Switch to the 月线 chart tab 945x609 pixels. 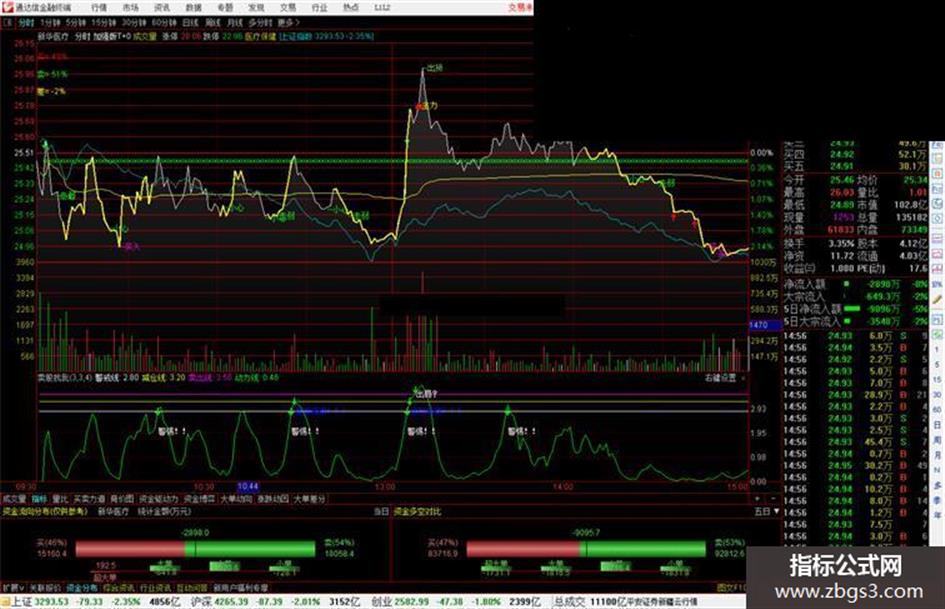(234, 22)
